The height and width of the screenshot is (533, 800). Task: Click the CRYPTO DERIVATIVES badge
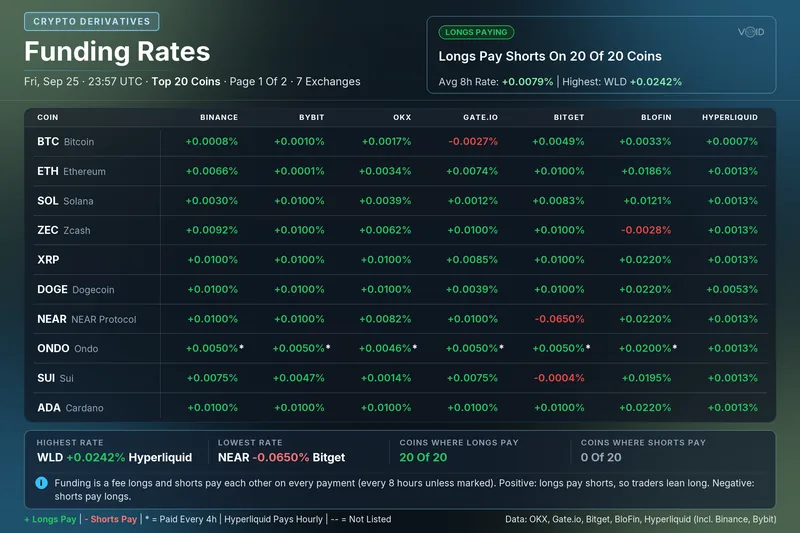coord(92,21)
